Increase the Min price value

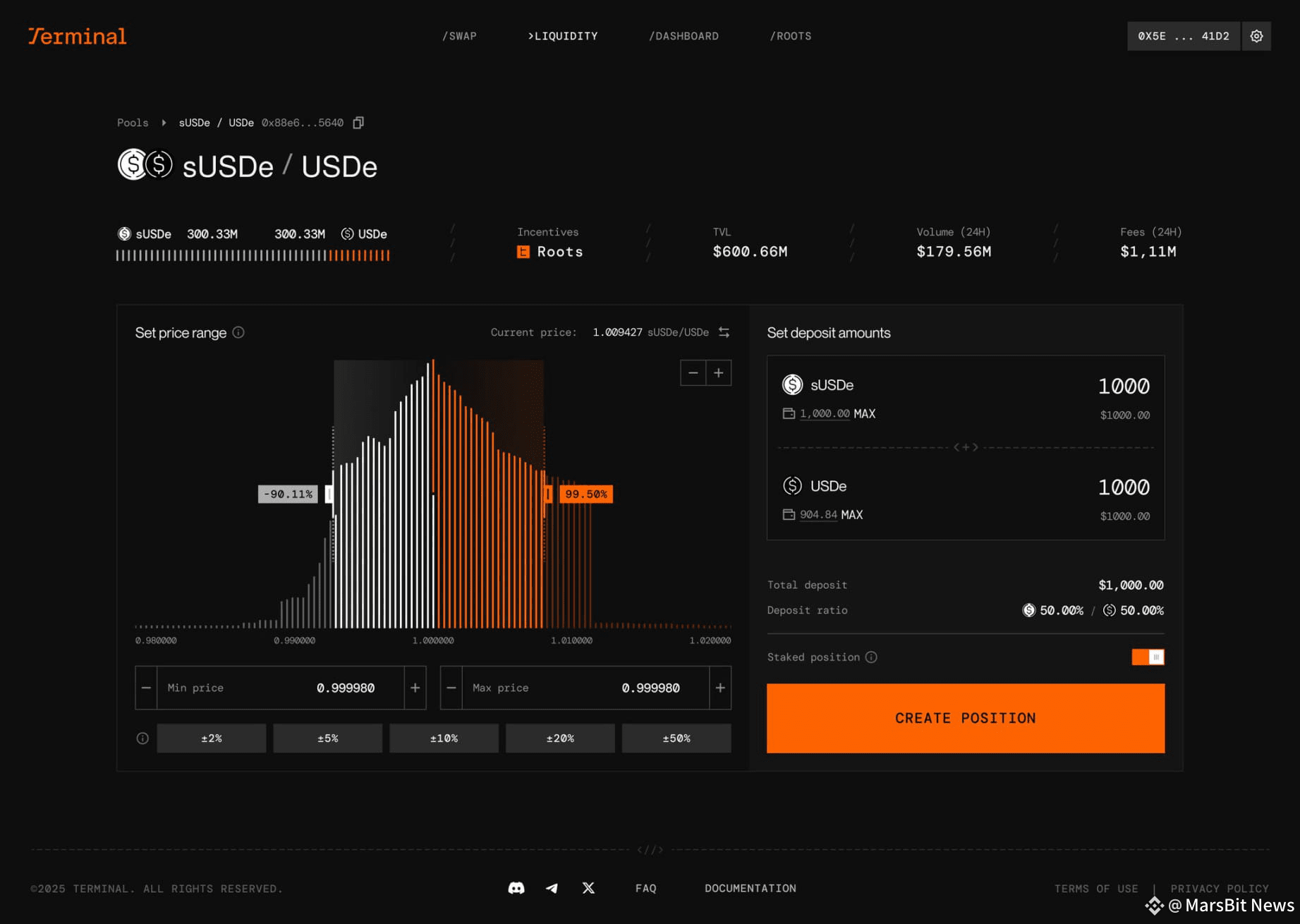tap(415, 688)
